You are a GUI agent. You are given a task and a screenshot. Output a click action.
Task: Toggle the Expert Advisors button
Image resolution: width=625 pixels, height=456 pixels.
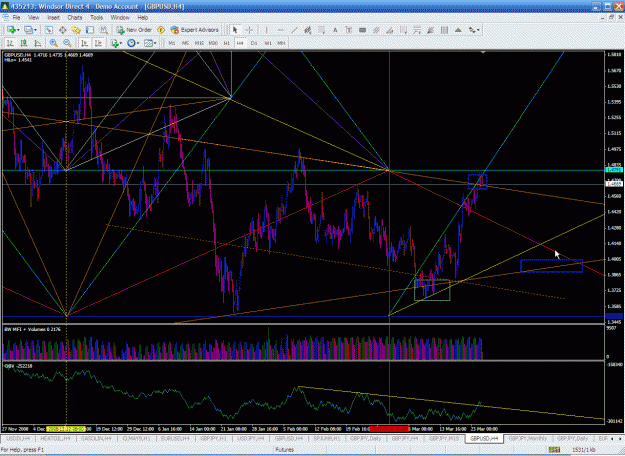pyautogui.click(x=195, y=30)
